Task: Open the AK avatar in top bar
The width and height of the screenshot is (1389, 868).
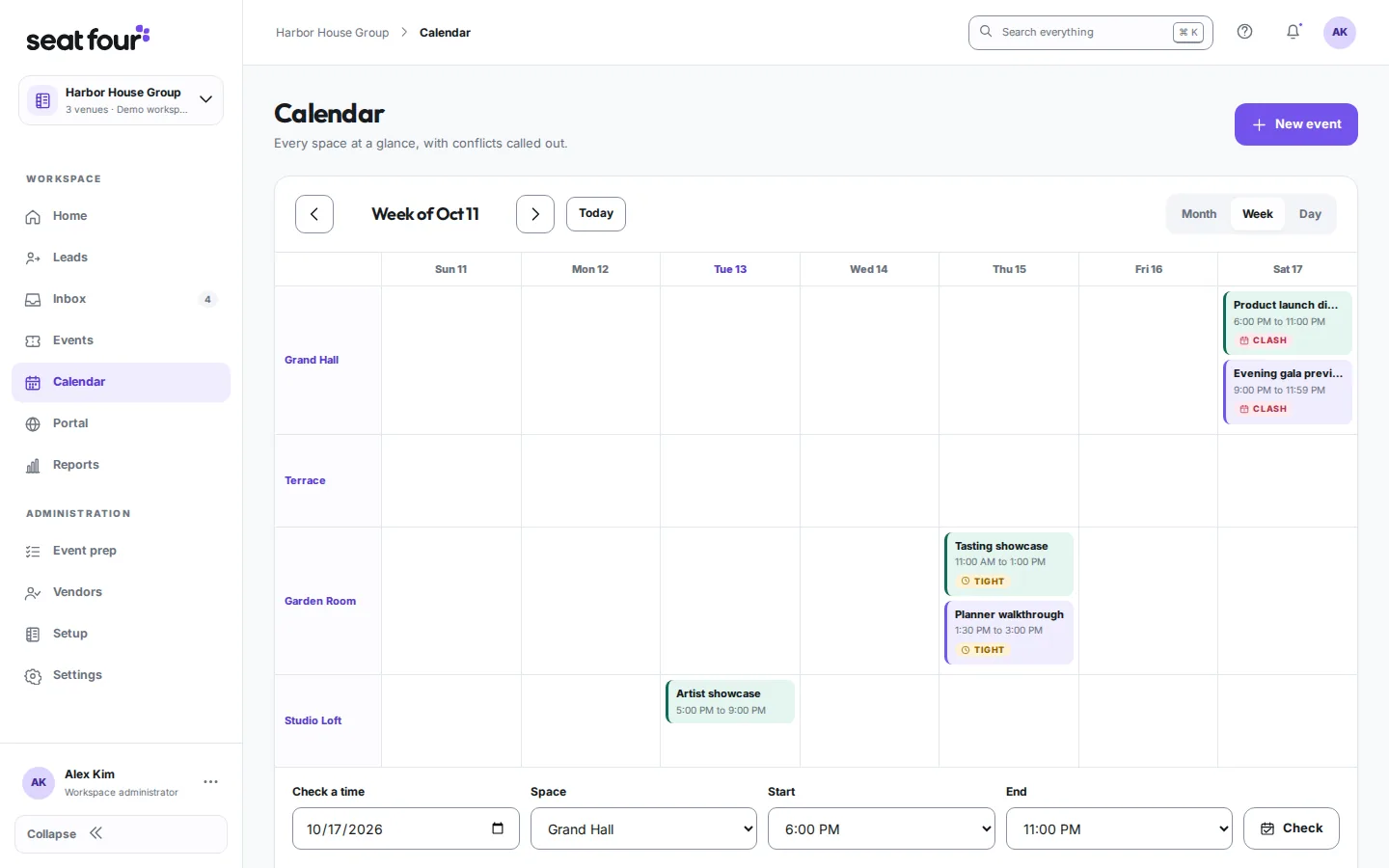Action: [1340, 32]
